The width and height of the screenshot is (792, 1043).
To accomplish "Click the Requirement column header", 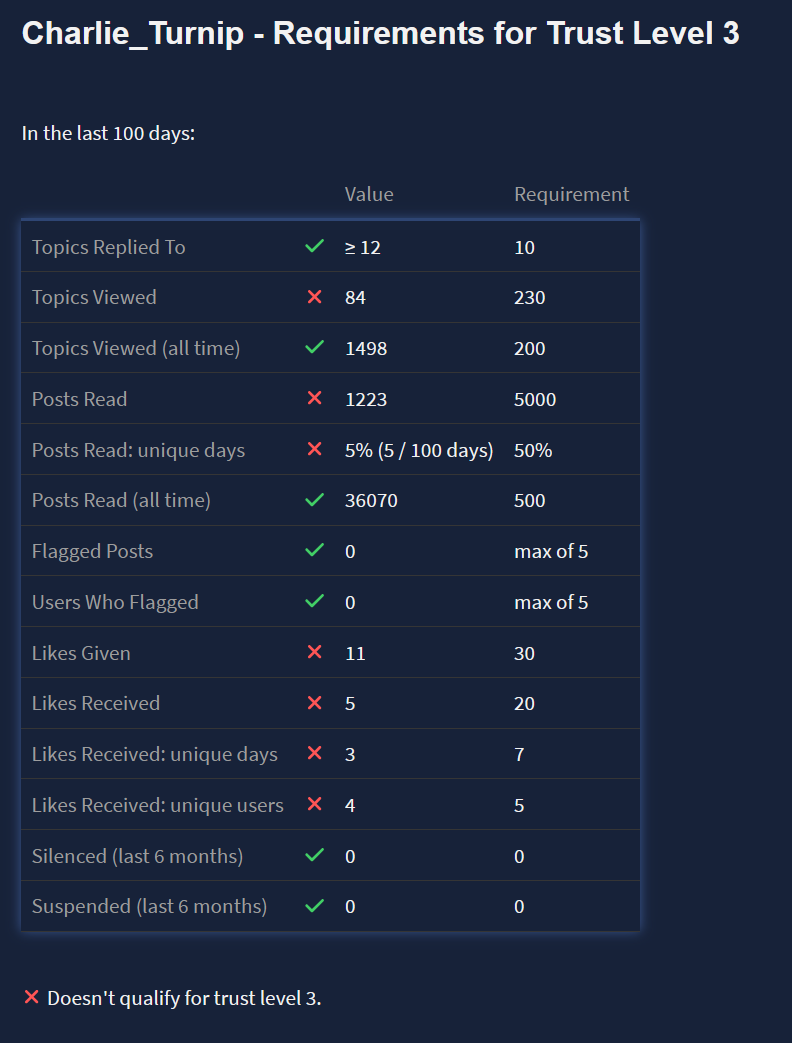I will click(571, 194).
